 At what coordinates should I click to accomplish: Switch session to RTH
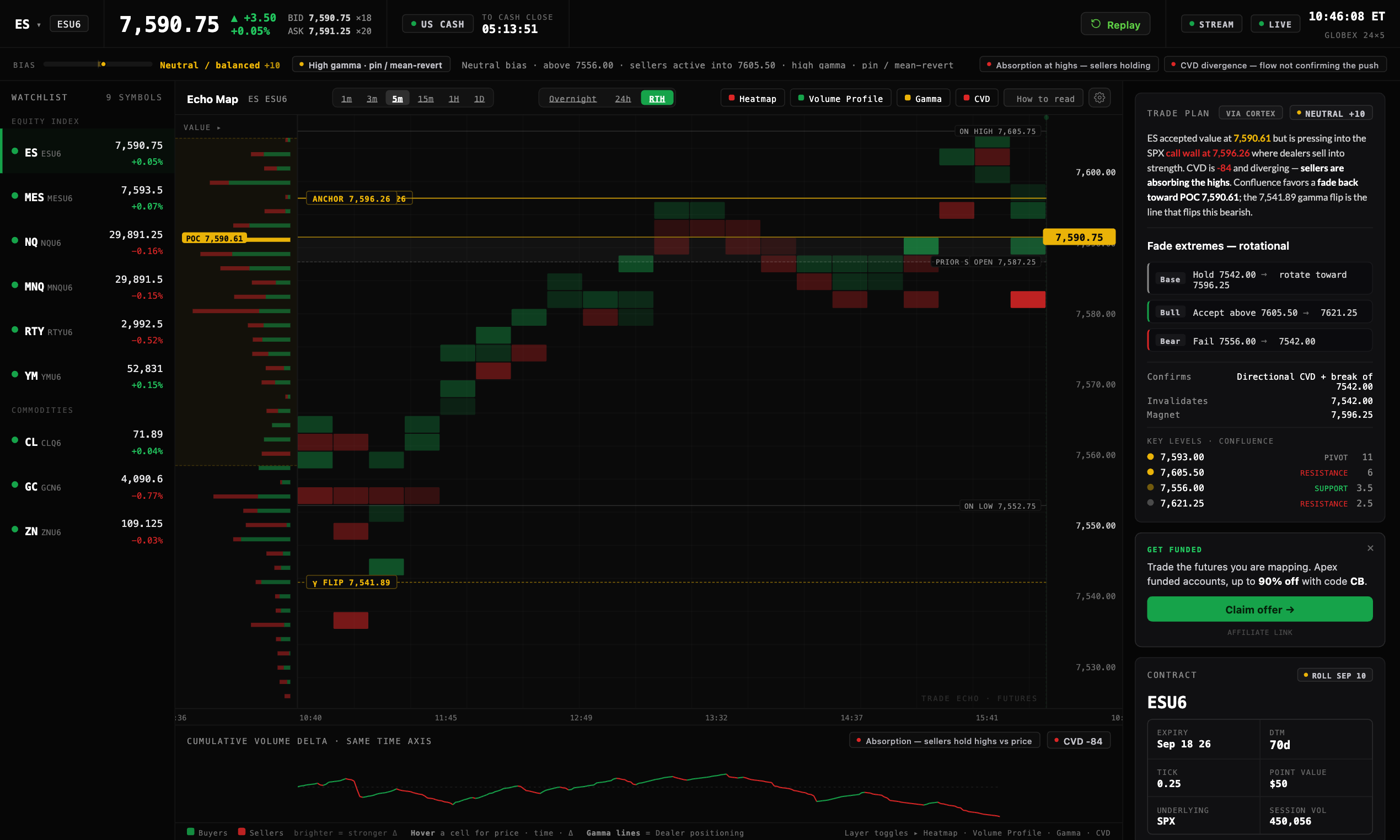[657, 99]
